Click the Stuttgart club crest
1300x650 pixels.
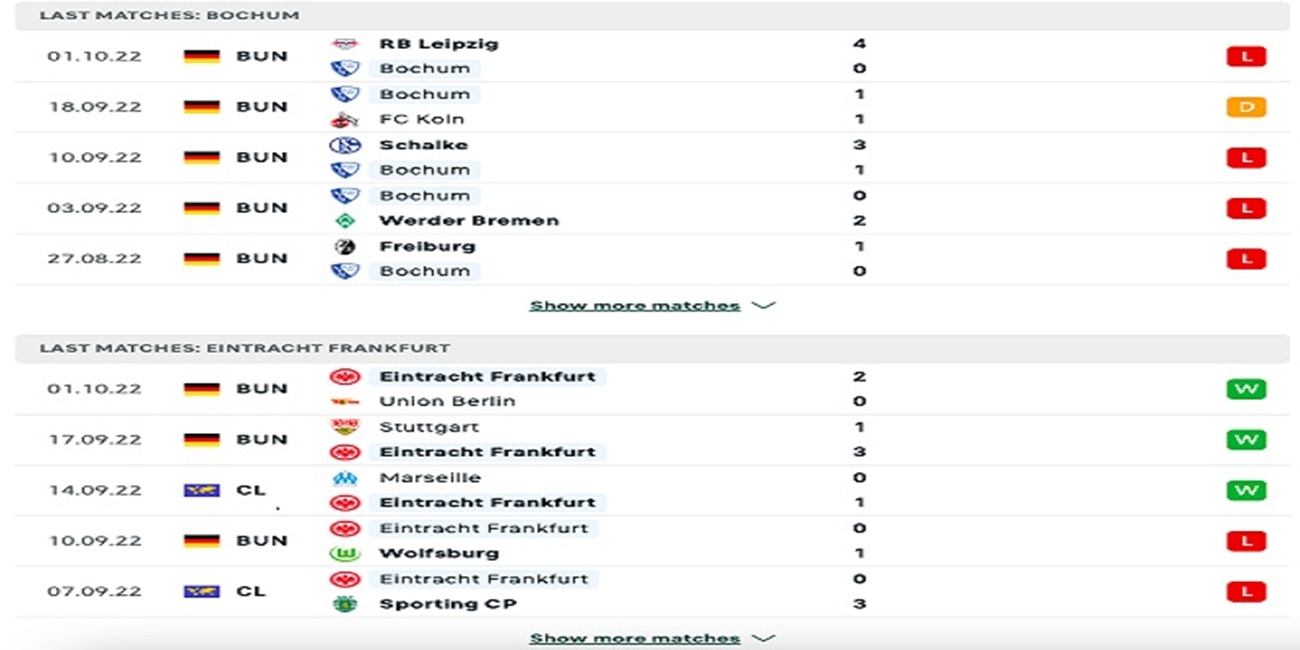click(x=345, y=427)
